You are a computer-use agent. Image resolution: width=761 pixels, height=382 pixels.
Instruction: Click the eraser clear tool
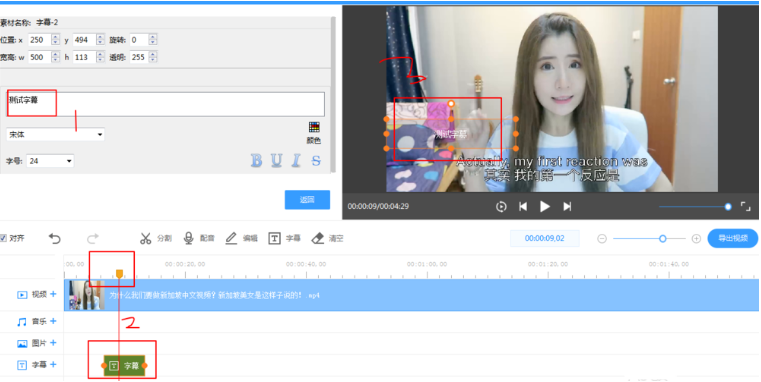click(x=317, y=238)
